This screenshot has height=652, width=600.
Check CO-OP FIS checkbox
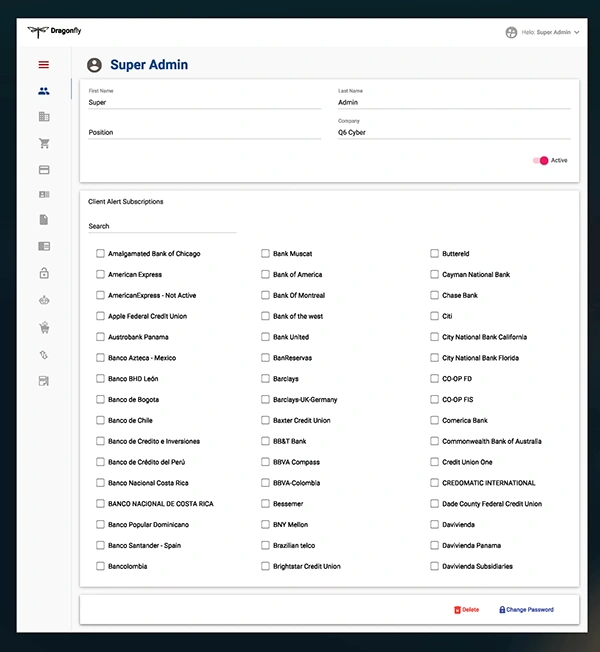[x=434, y=399]
